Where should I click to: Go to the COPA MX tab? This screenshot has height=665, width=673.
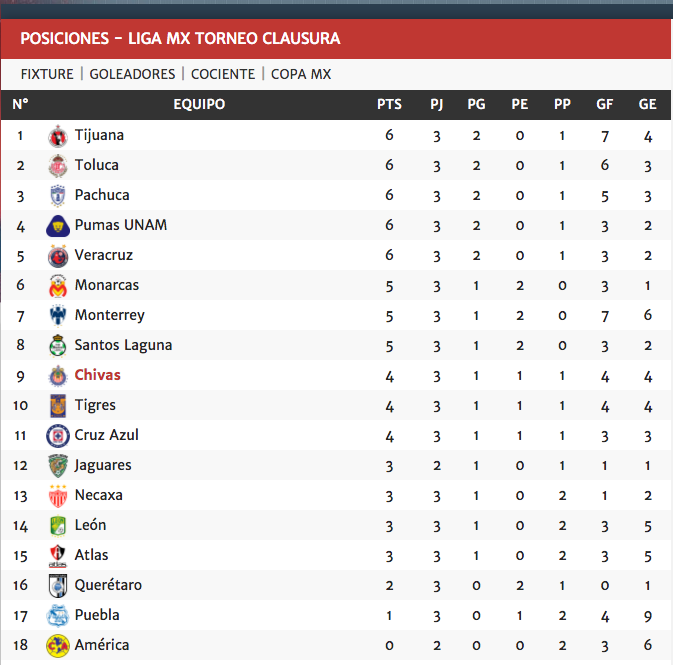point(301,74)
